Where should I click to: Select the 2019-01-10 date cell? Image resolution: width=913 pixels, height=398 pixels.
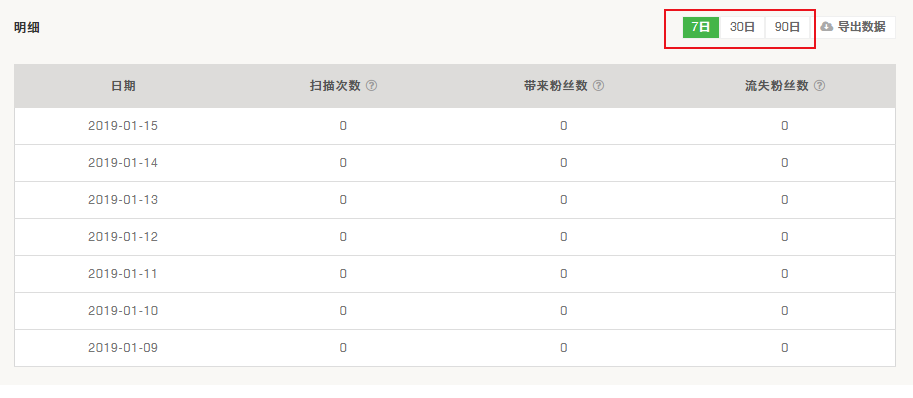(123, 311)
